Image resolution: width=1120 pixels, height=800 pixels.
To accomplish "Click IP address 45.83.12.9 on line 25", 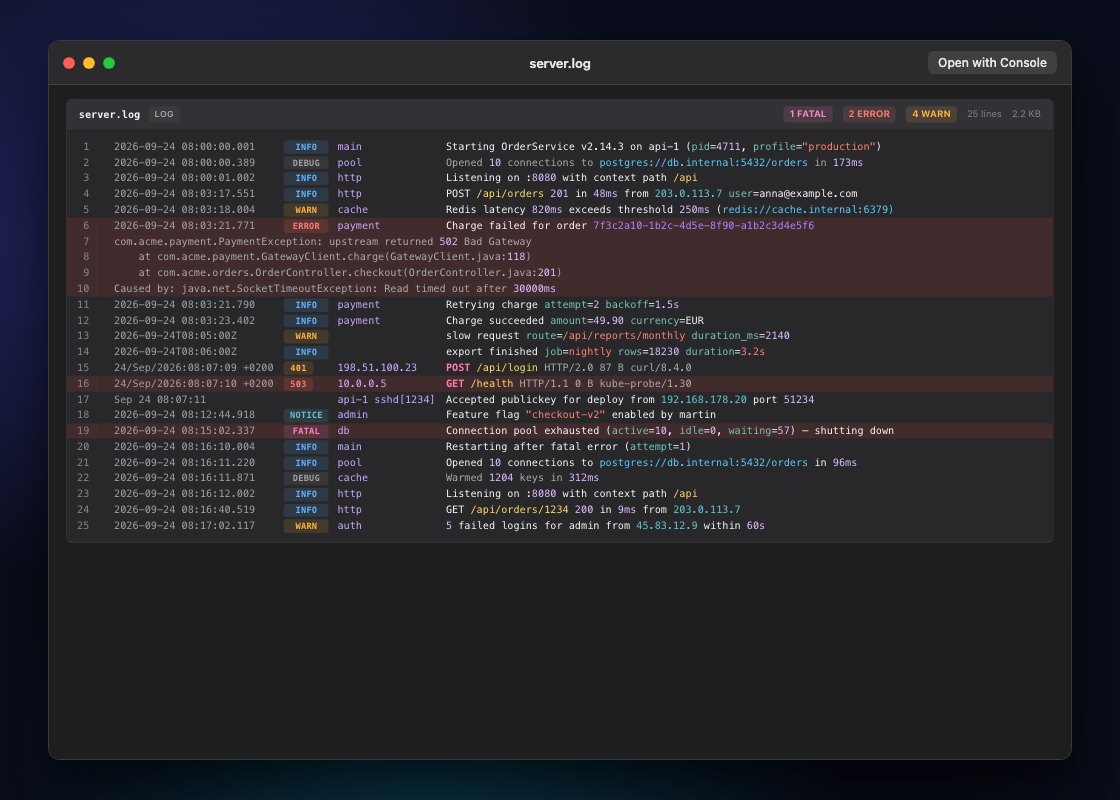I will pyautogui.click(x=666, y=526).
